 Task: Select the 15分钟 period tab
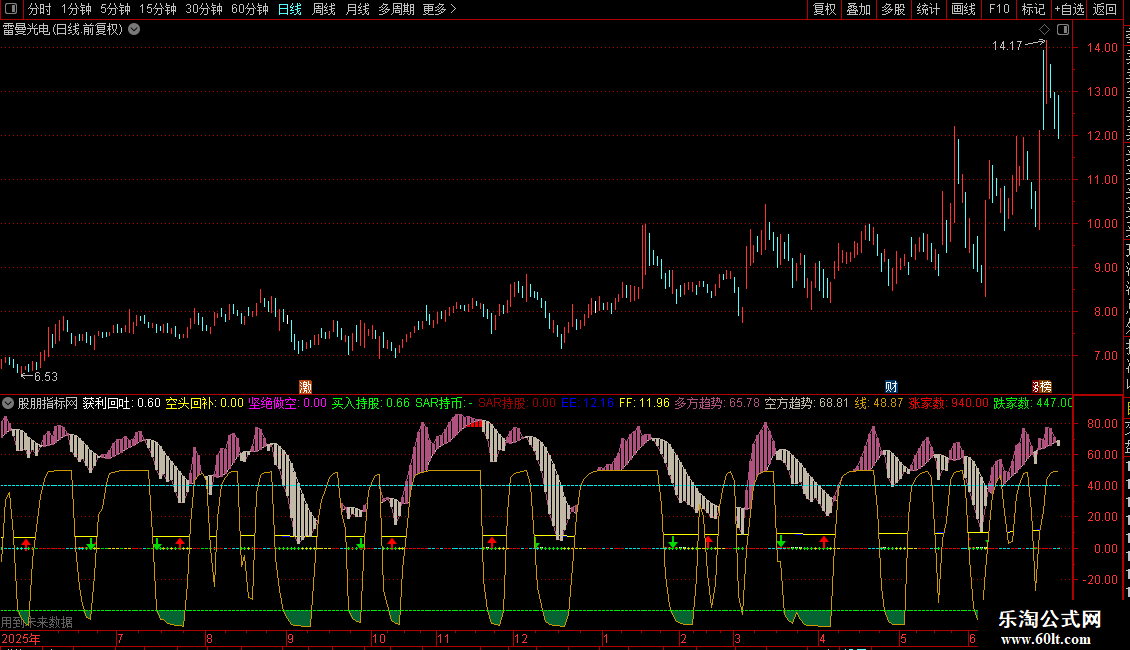(x=158, y=9)
